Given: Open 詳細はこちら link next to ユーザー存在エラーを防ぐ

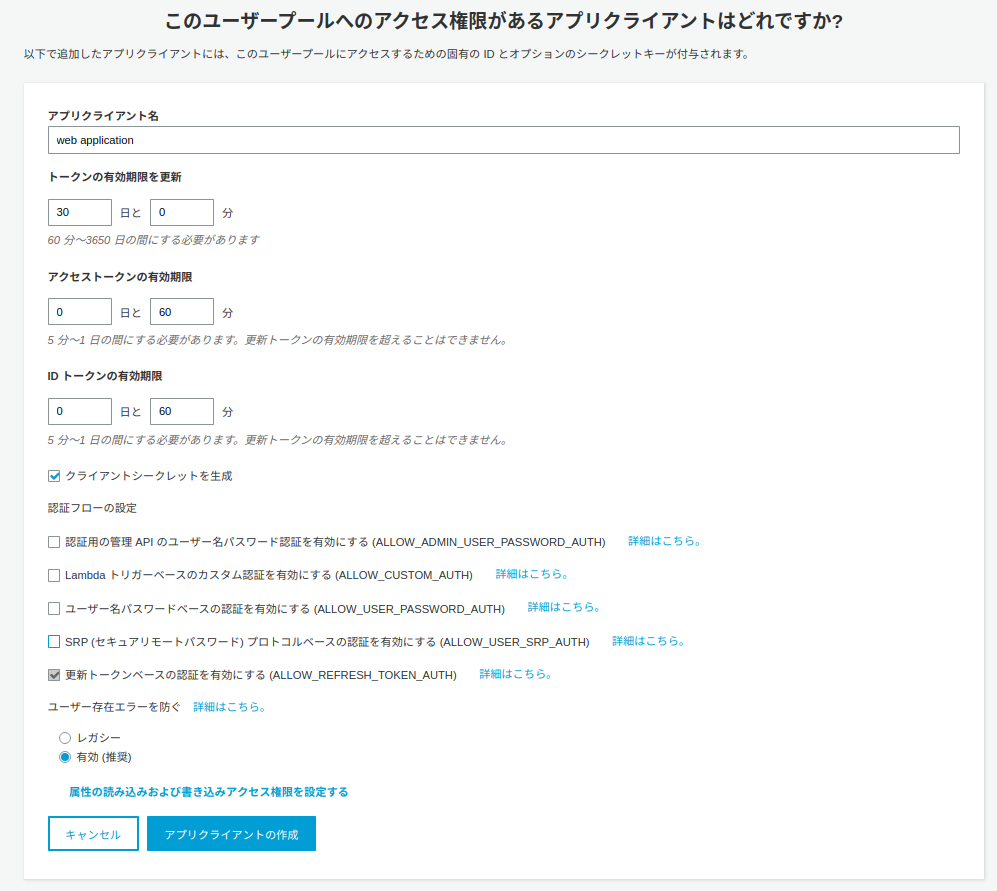Looking at the screenshot, I should [231, 706].
